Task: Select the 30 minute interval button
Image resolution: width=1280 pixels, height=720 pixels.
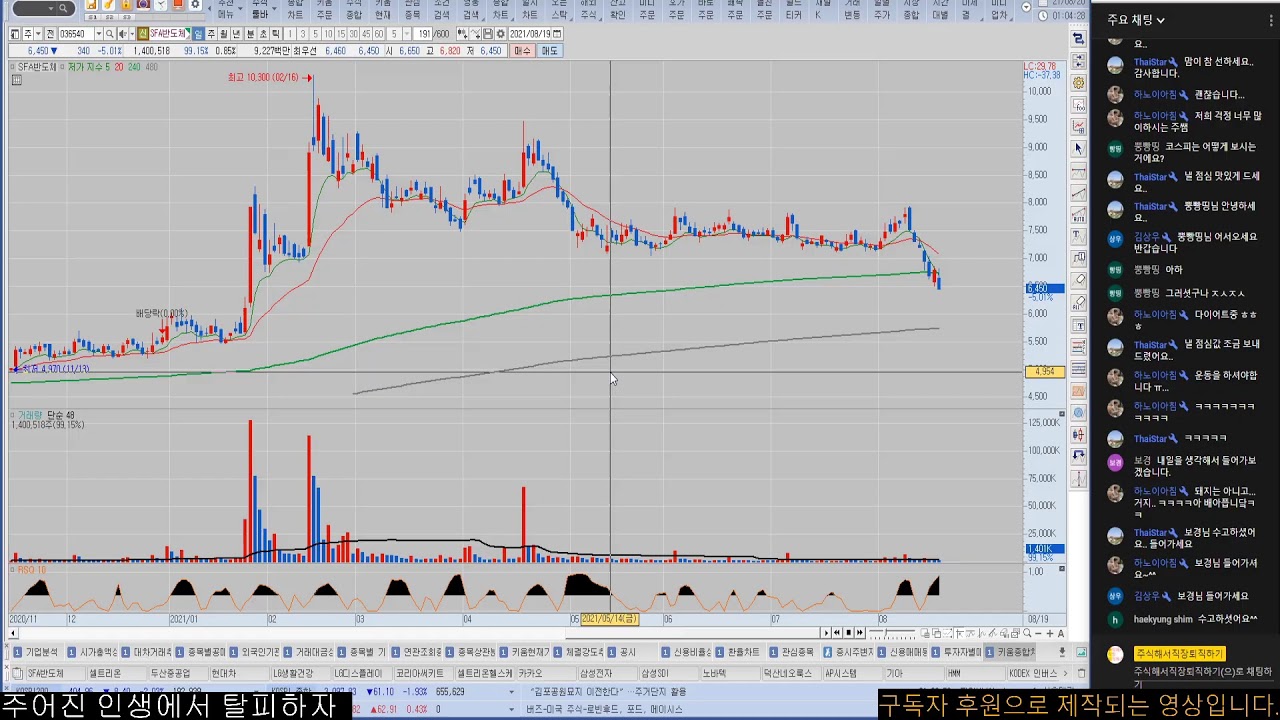Action: (x=353, y=34)
